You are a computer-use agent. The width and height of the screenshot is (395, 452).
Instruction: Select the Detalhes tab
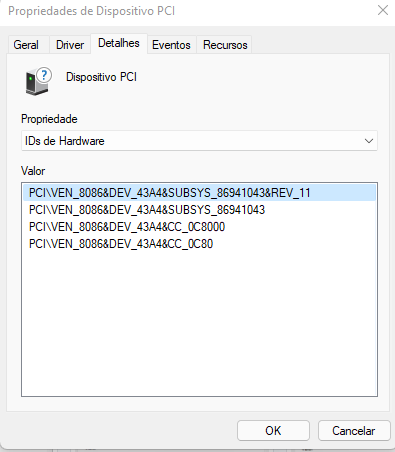(x=119, y=43)
